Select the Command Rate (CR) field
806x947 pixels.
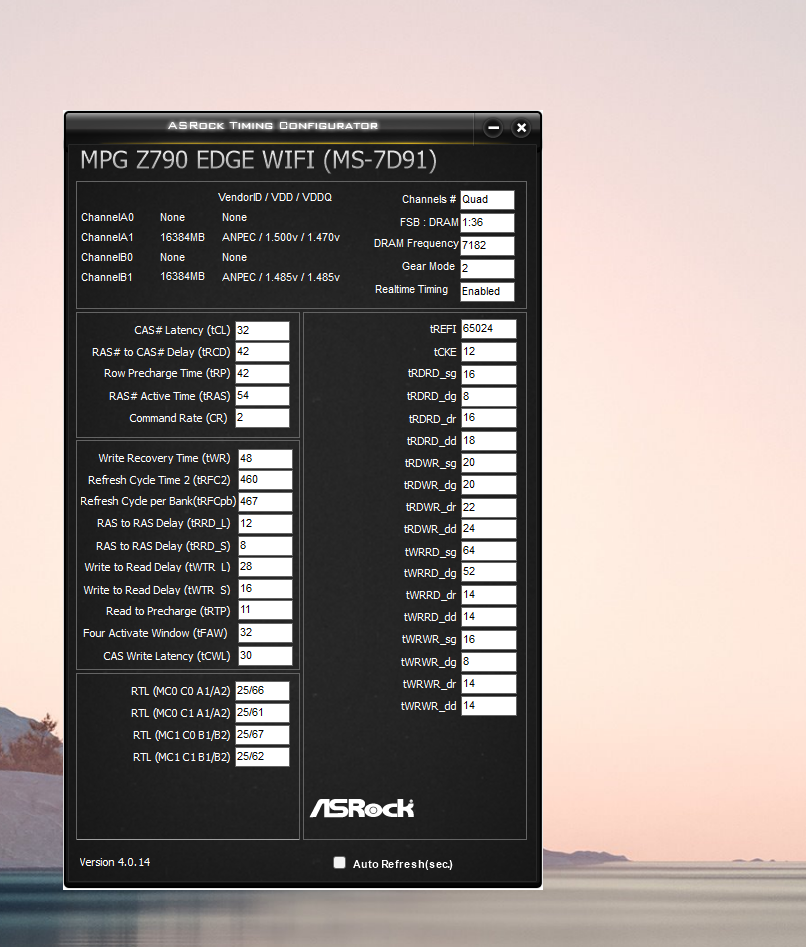(x=262, y=418)
